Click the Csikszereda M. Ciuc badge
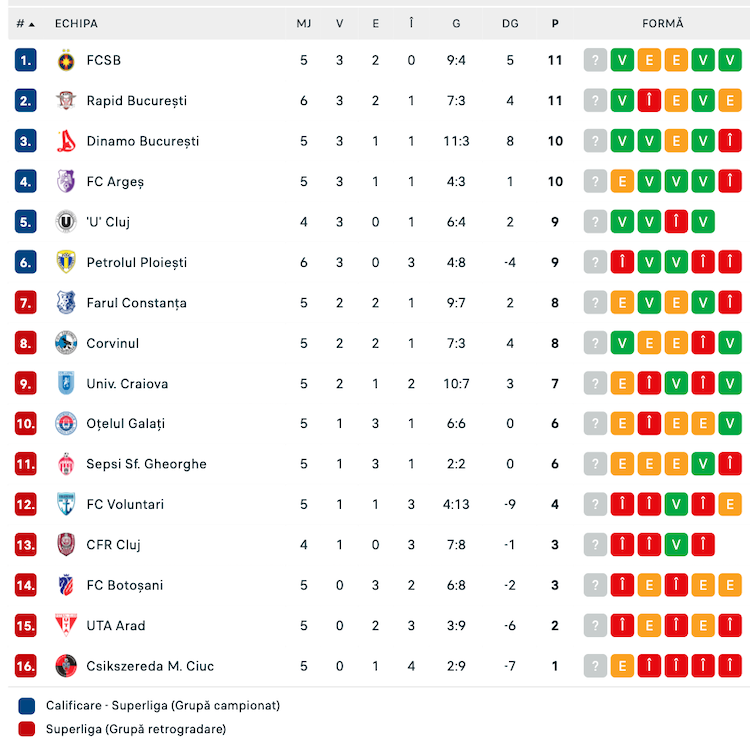Image resolution: width=750 pixels, height=744 pixels. point(66,666)
